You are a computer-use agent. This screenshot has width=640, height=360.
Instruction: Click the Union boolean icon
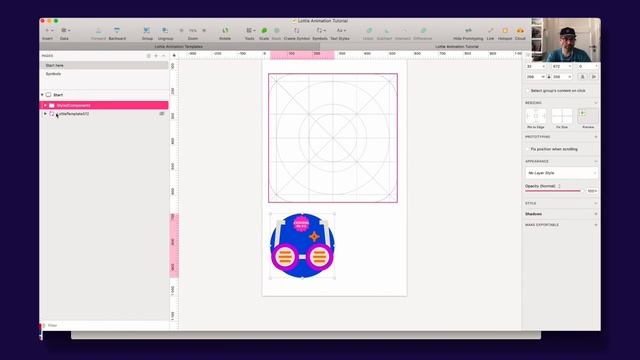(x=369, y=31)
